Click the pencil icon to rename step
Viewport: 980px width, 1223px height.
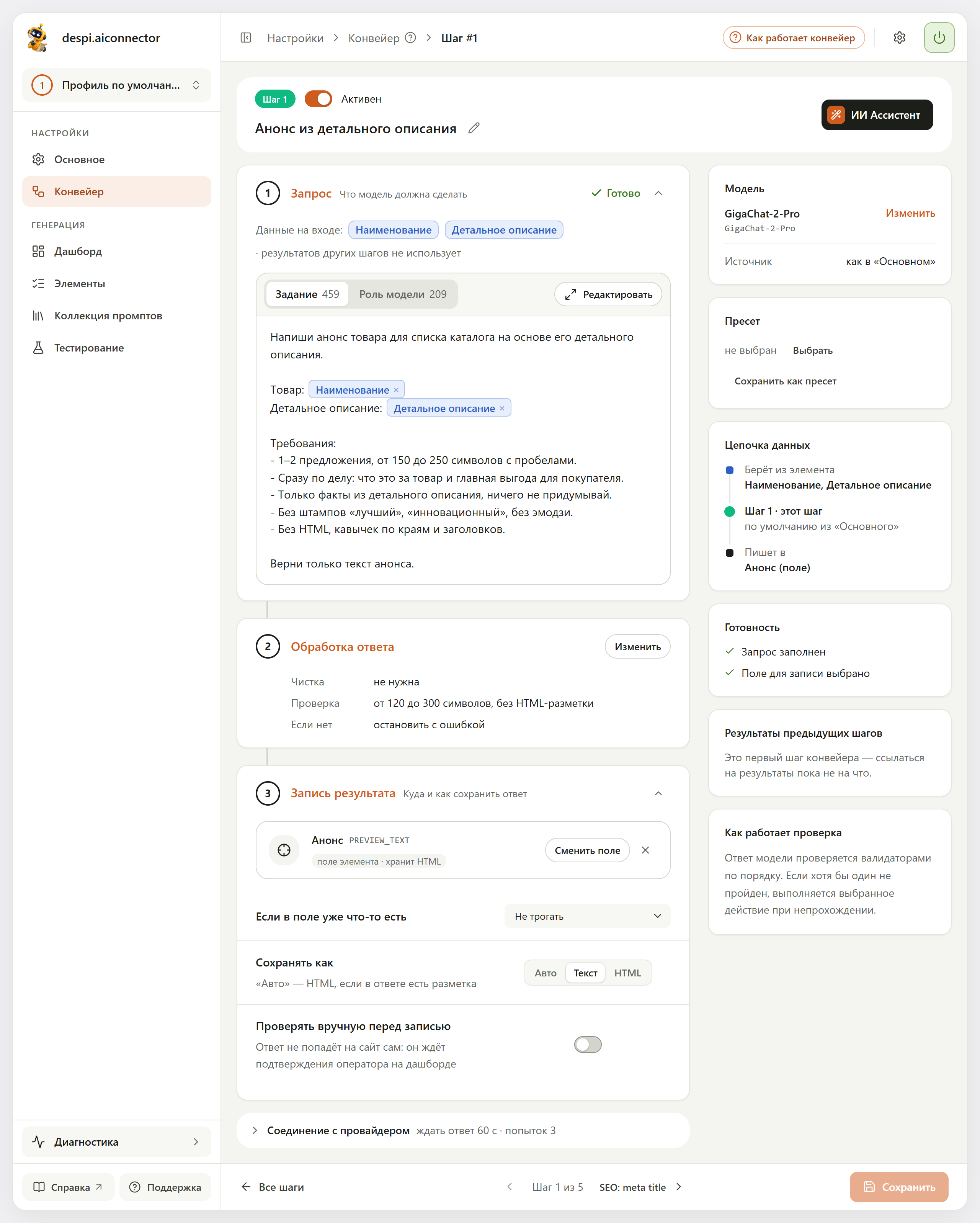(x=474, y=128)
